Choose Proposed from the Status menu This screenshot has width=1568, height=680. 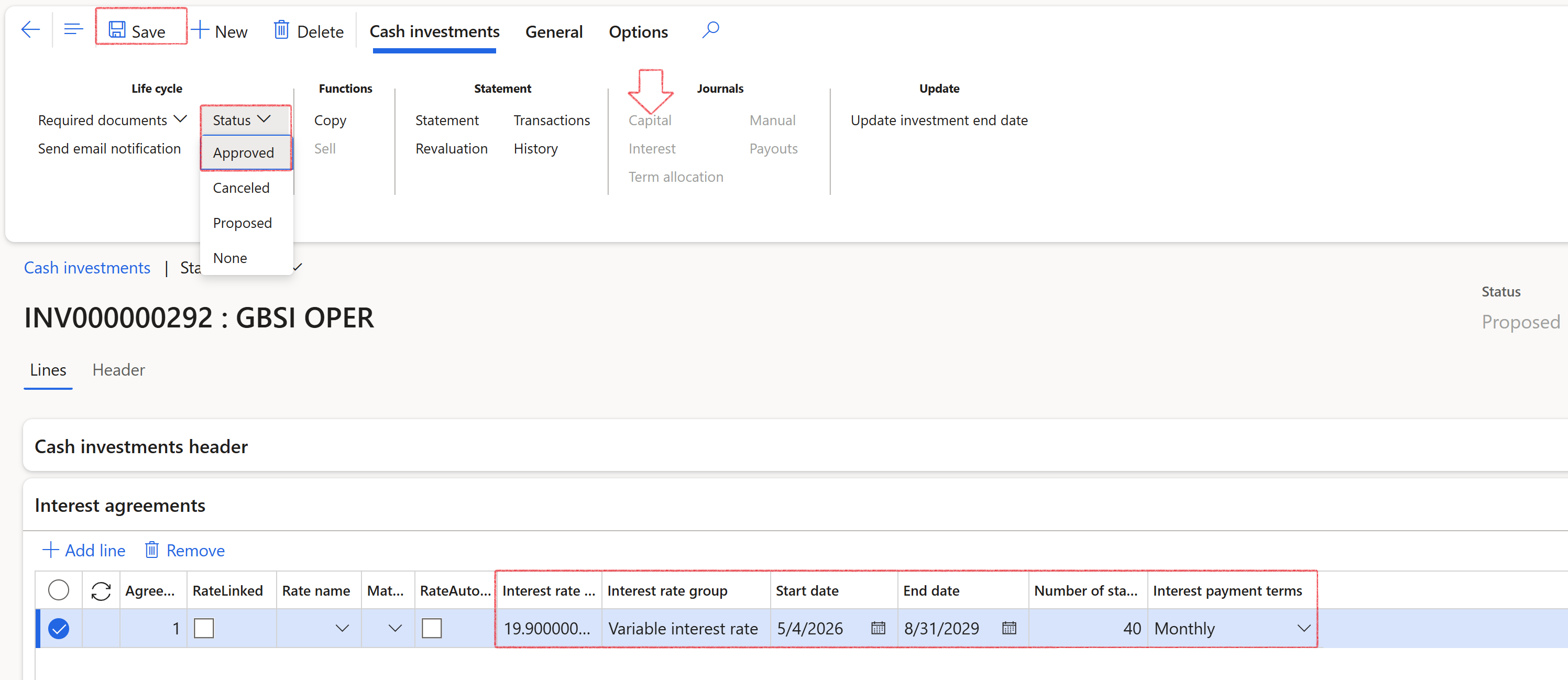coord(247,223)
